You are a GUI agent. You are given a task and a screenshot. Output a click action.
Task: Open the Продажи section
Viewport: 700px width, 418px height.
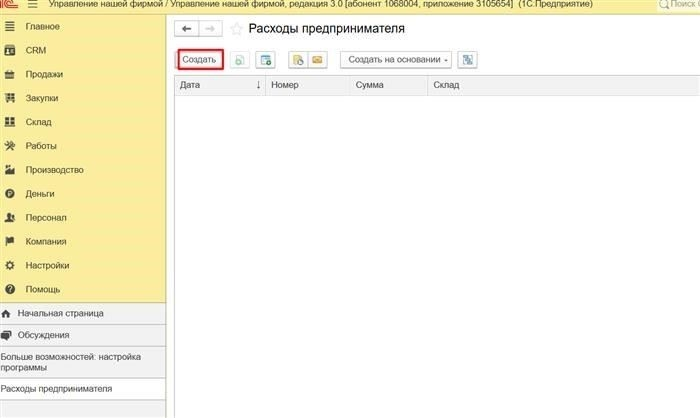[x=44, y=74]
